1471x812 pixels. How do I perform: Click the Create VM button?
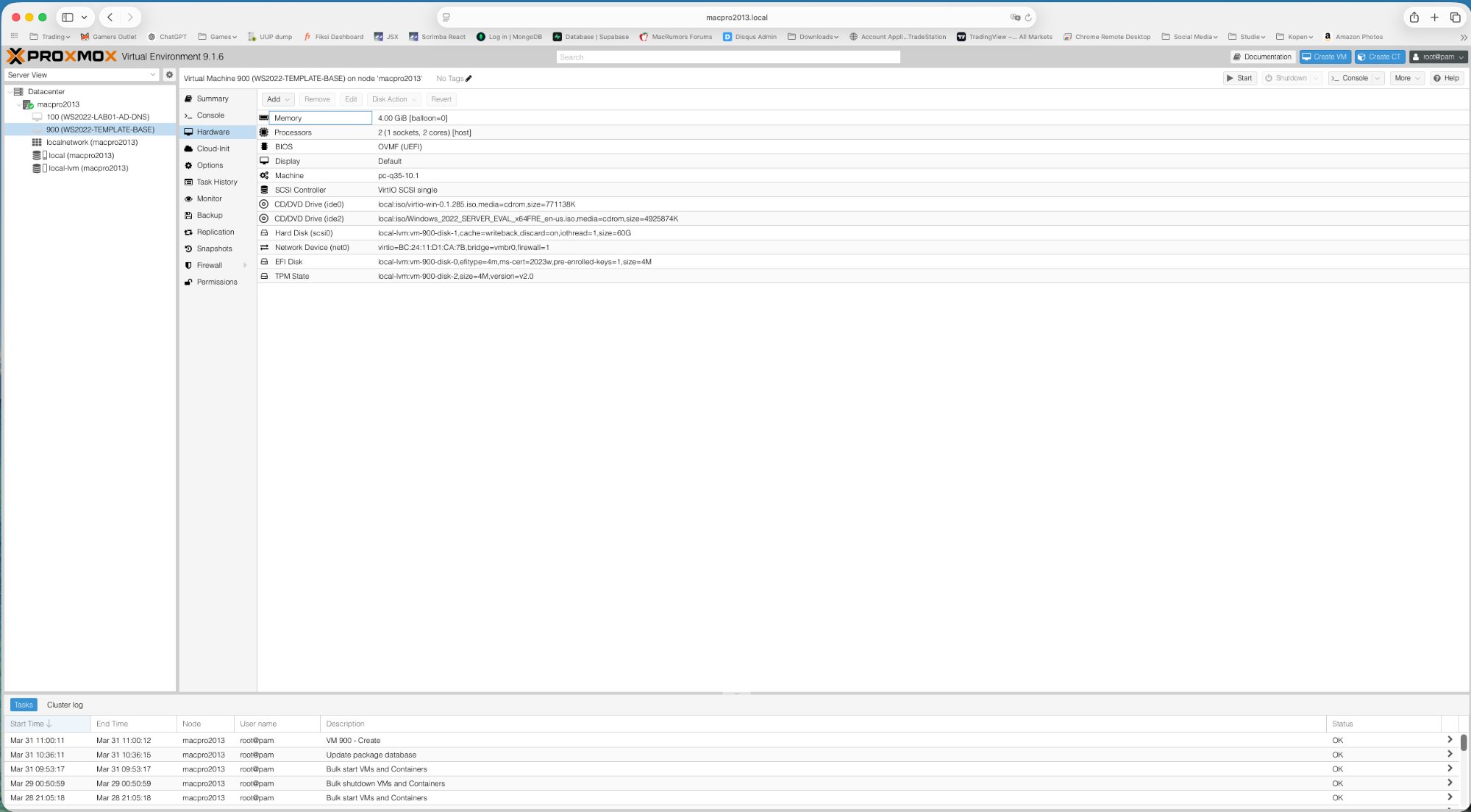[x=1324, y=57]
